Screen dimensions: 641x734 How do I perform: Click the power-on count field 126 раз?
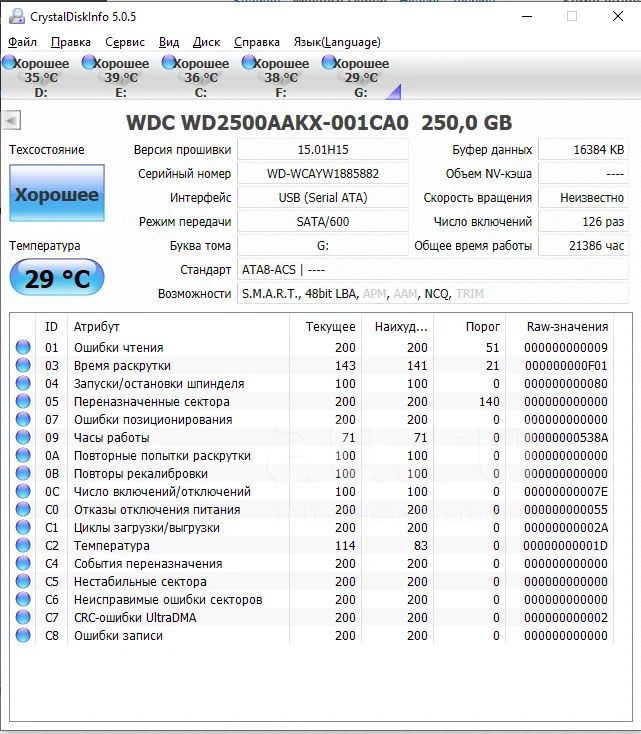tap(583, 221)
